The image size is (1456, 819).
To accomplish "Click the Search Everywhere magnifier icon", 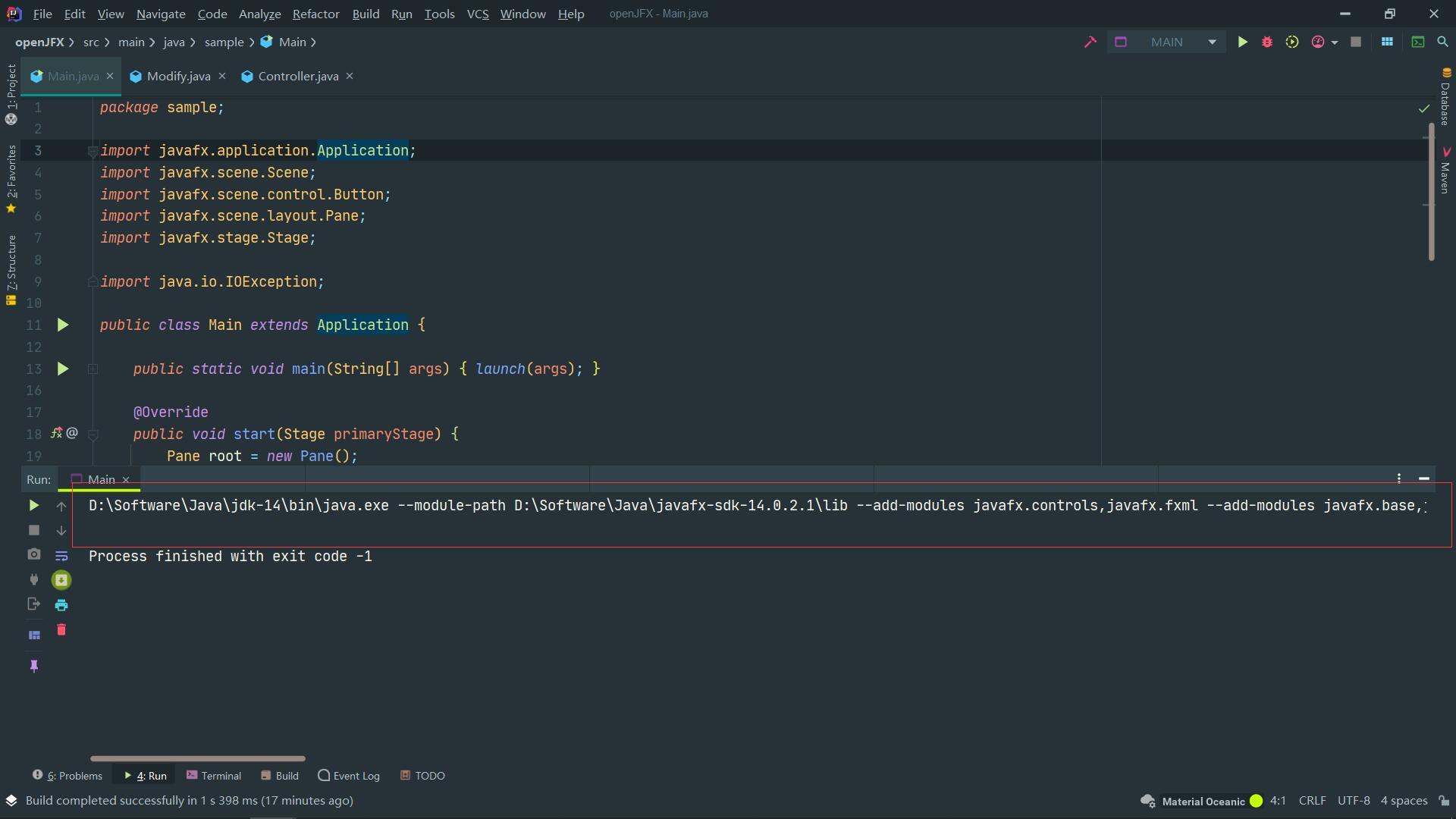I will tap(1442, 42).
